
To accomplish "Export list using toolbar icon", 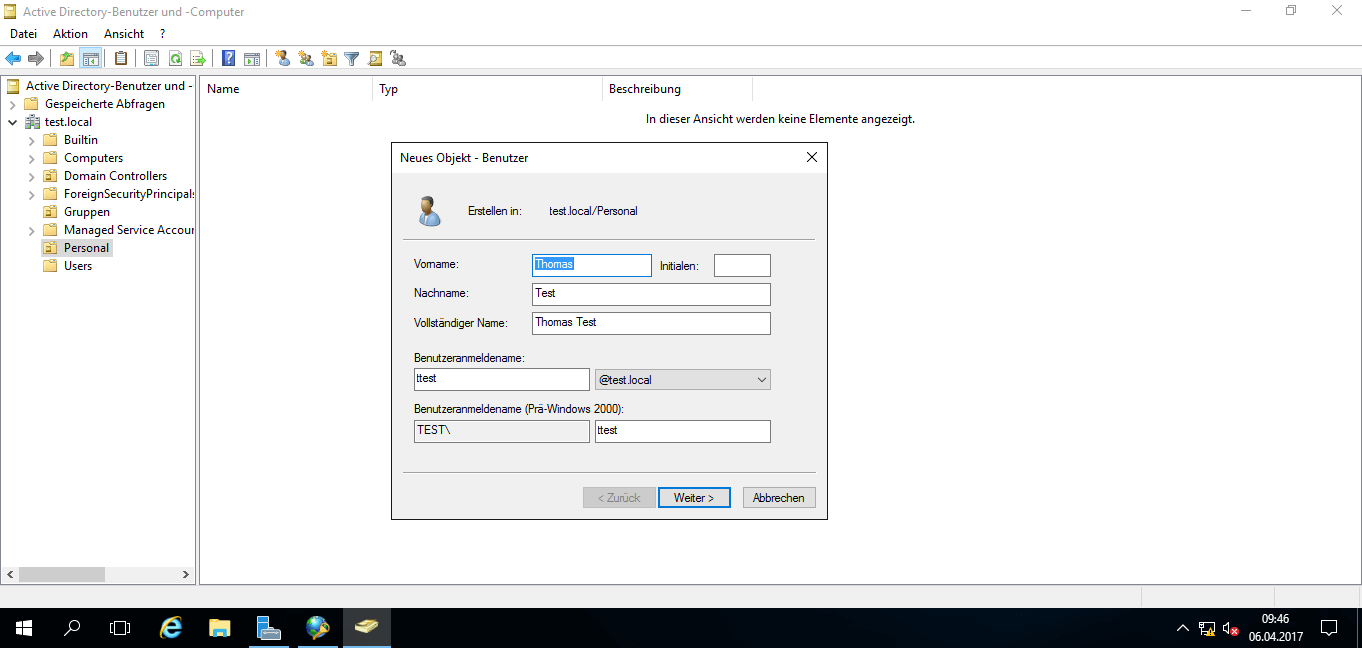I will [198, 59].
